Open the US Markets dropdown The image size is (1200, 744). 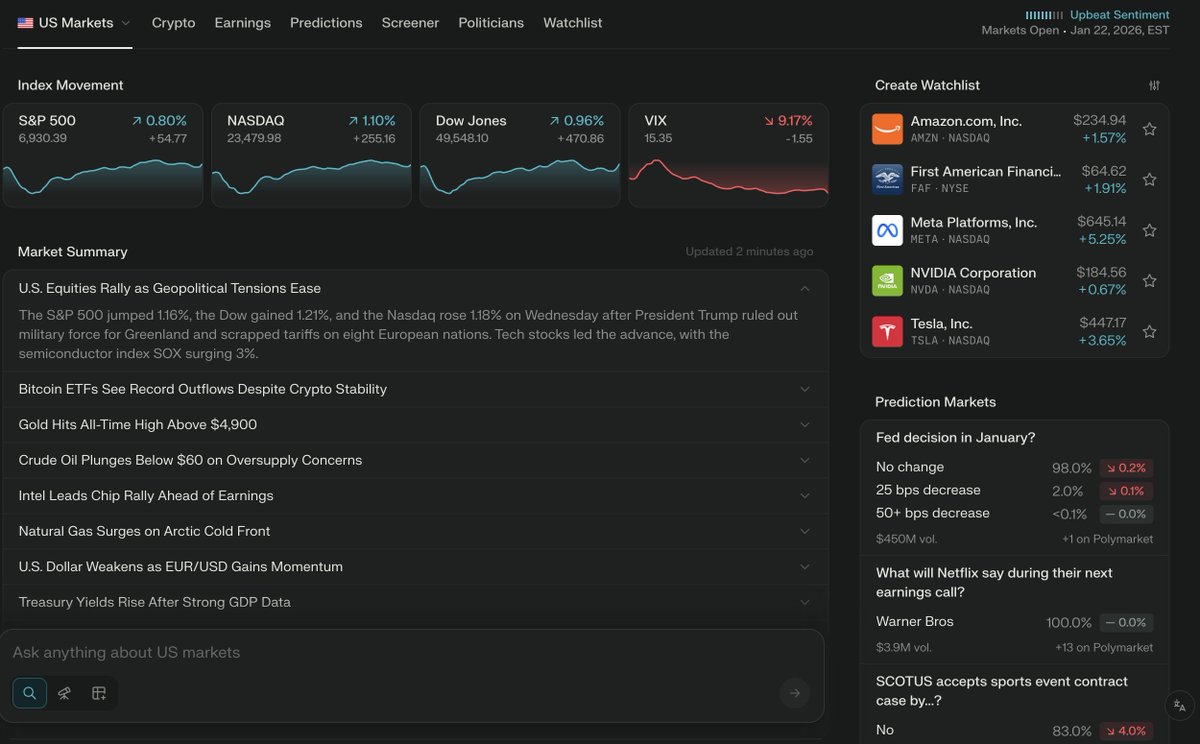coord(74,22)
